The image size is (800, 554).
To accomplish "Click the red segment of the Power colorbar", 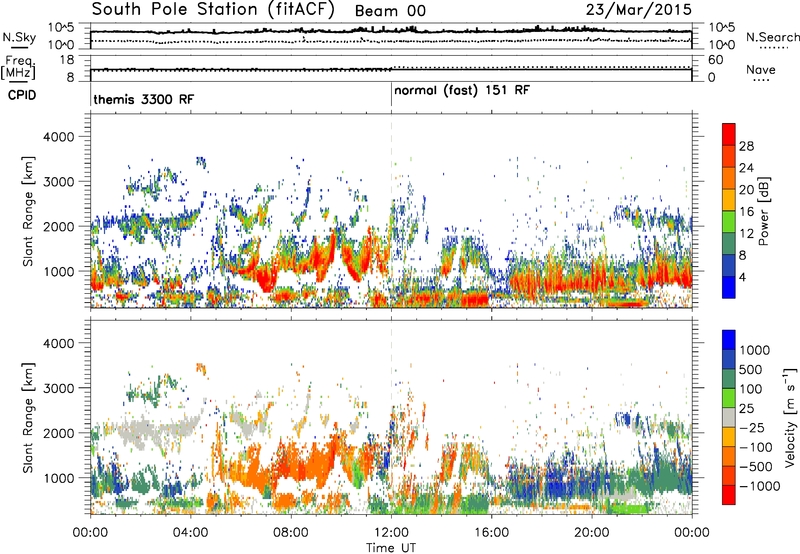I will [729, 134].
